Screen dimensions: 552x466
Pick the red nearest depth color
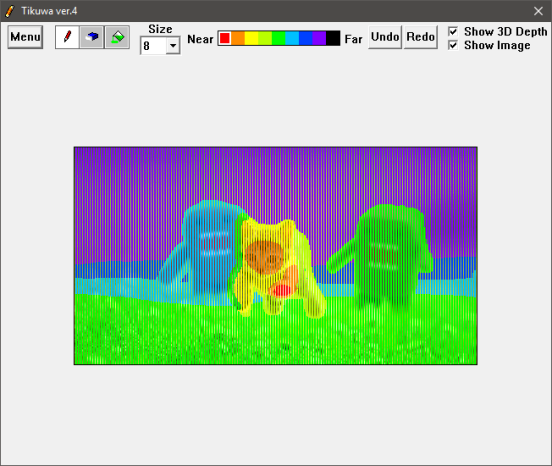tap(225, 38)
